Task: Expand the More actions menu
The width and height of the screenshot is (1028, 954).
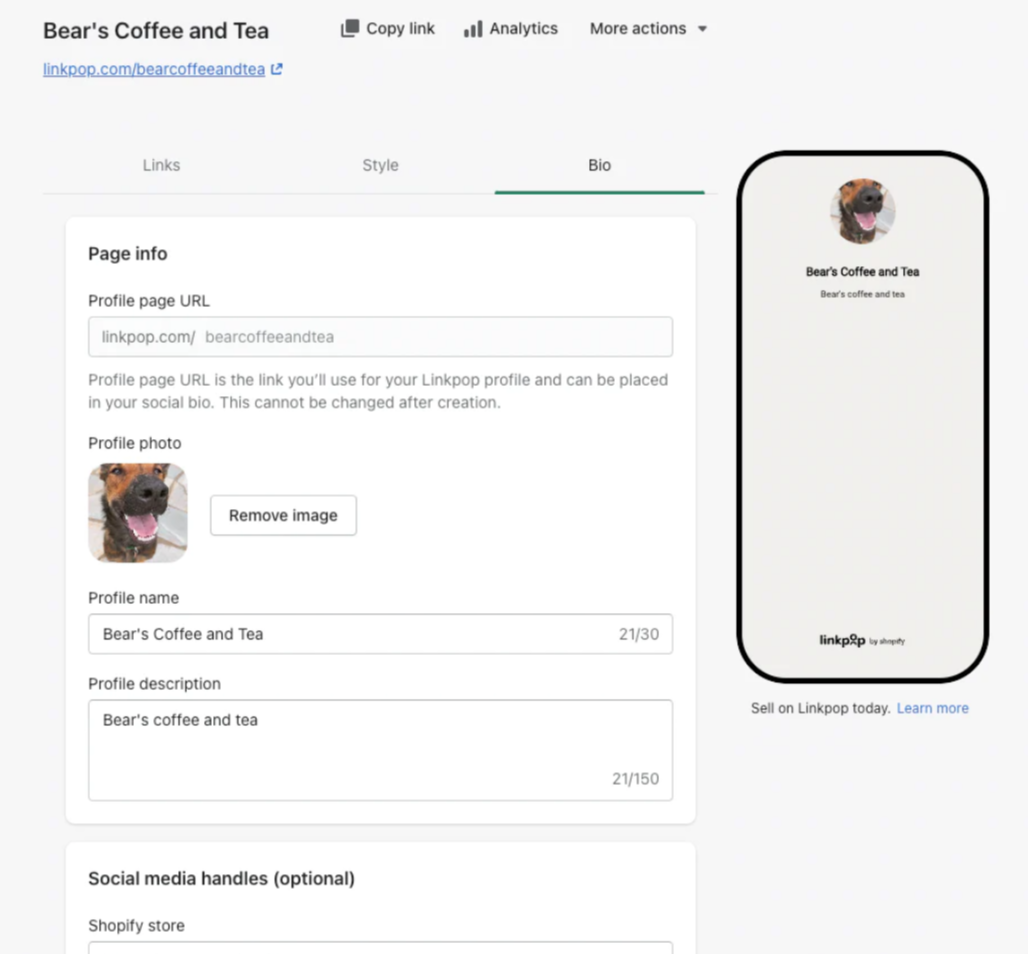Action: pyautogui.click(x=648, y=29)
